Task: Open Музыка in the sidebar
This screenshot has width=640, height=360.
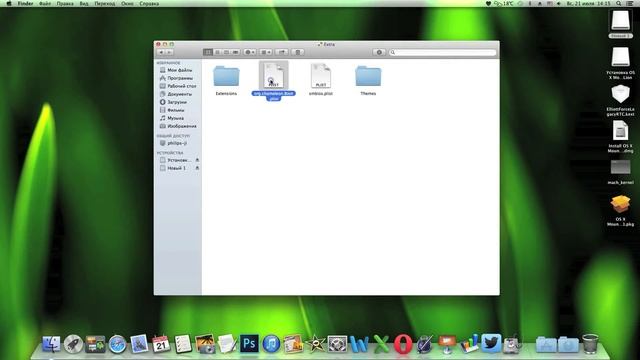Action: (172, 118)
